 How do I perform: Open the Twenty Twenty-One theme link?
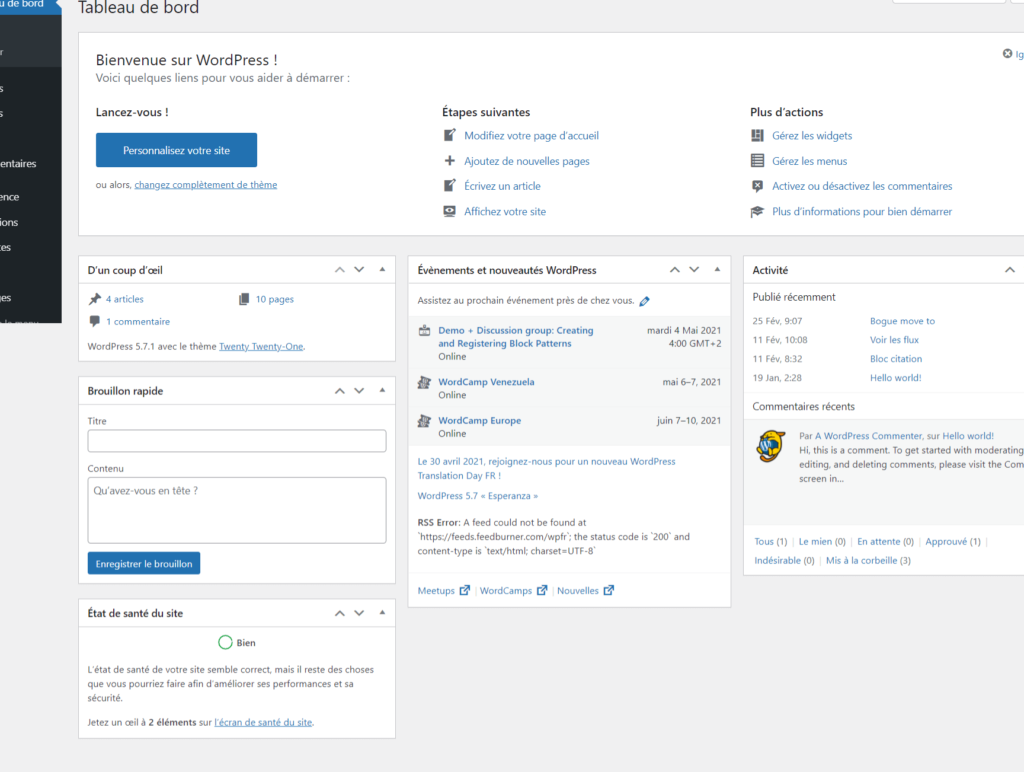[261, 346]
